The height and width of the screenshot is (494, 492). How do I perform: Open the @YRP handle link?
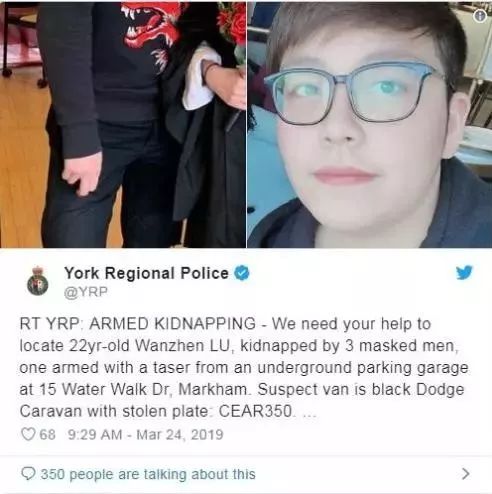(86, 292)
